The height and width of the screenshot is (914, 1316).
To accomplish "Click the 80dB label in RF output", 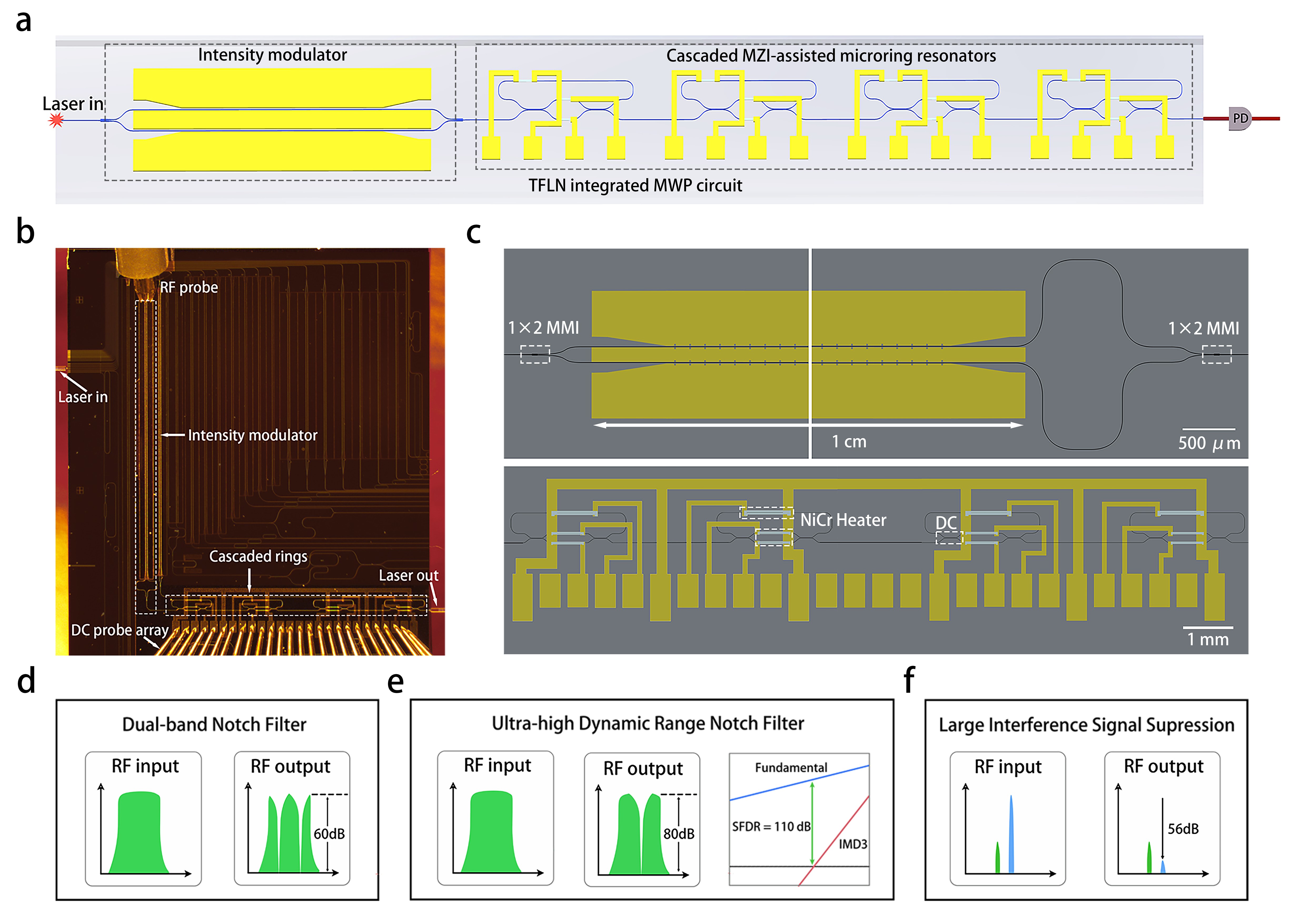I will [678, 834].
